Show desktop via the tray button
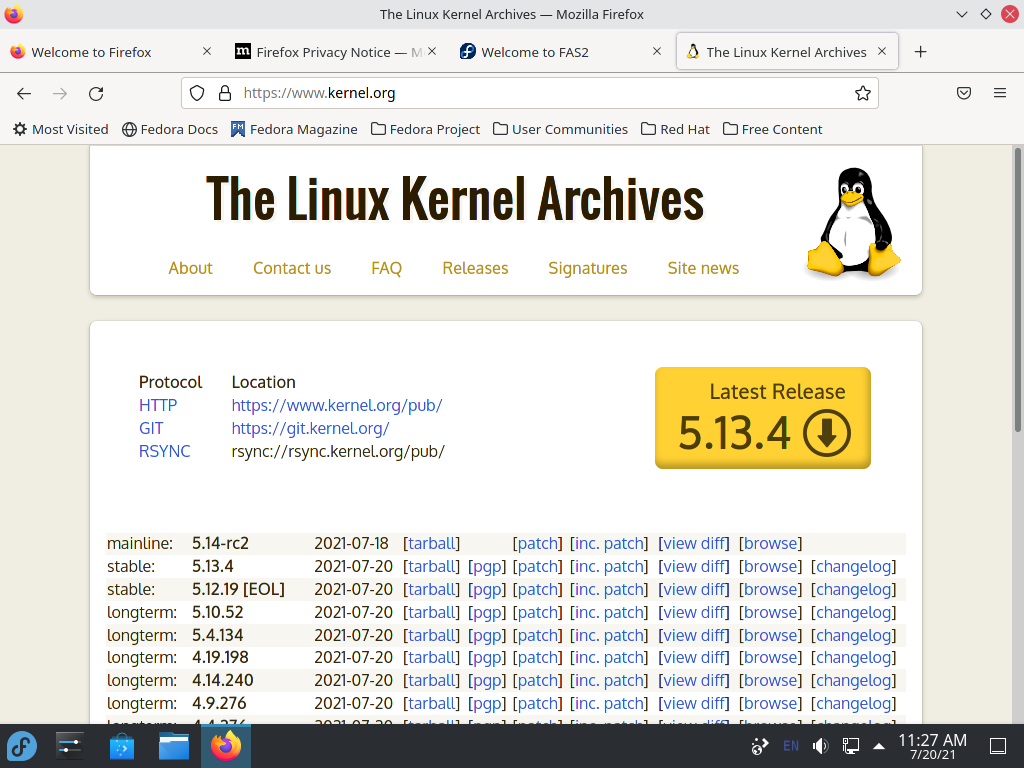Image resolution: width=1024 pixels, height=768 pixels. (x=998, y=746)
